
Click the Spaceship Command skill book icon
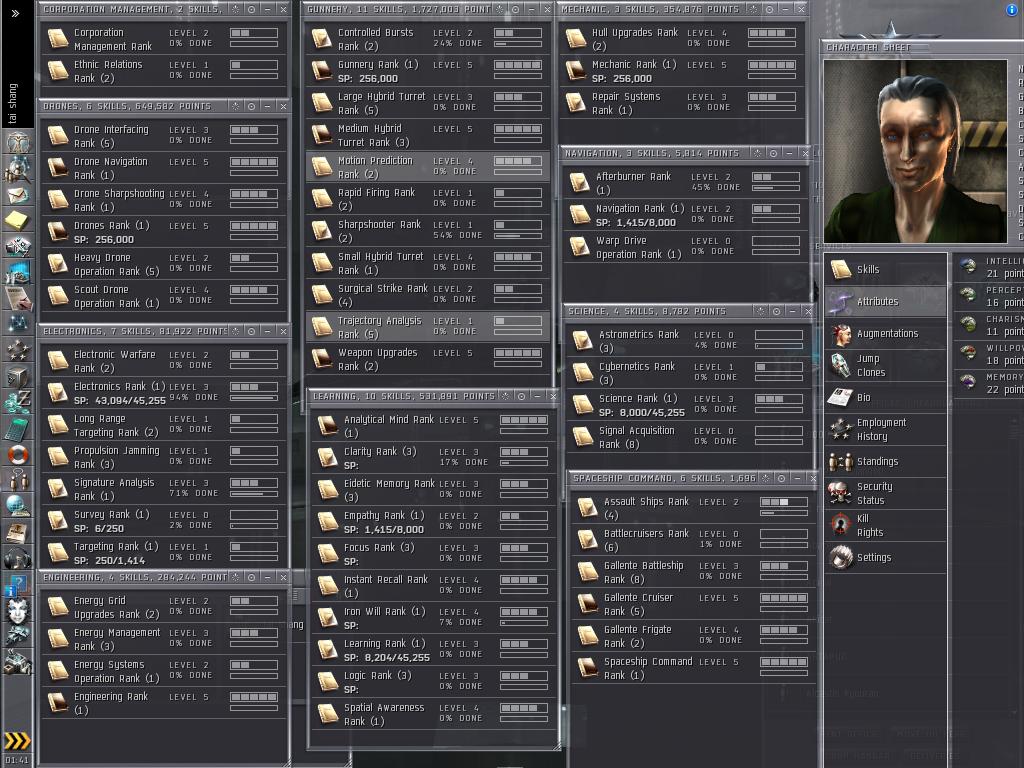pos(588,667)
